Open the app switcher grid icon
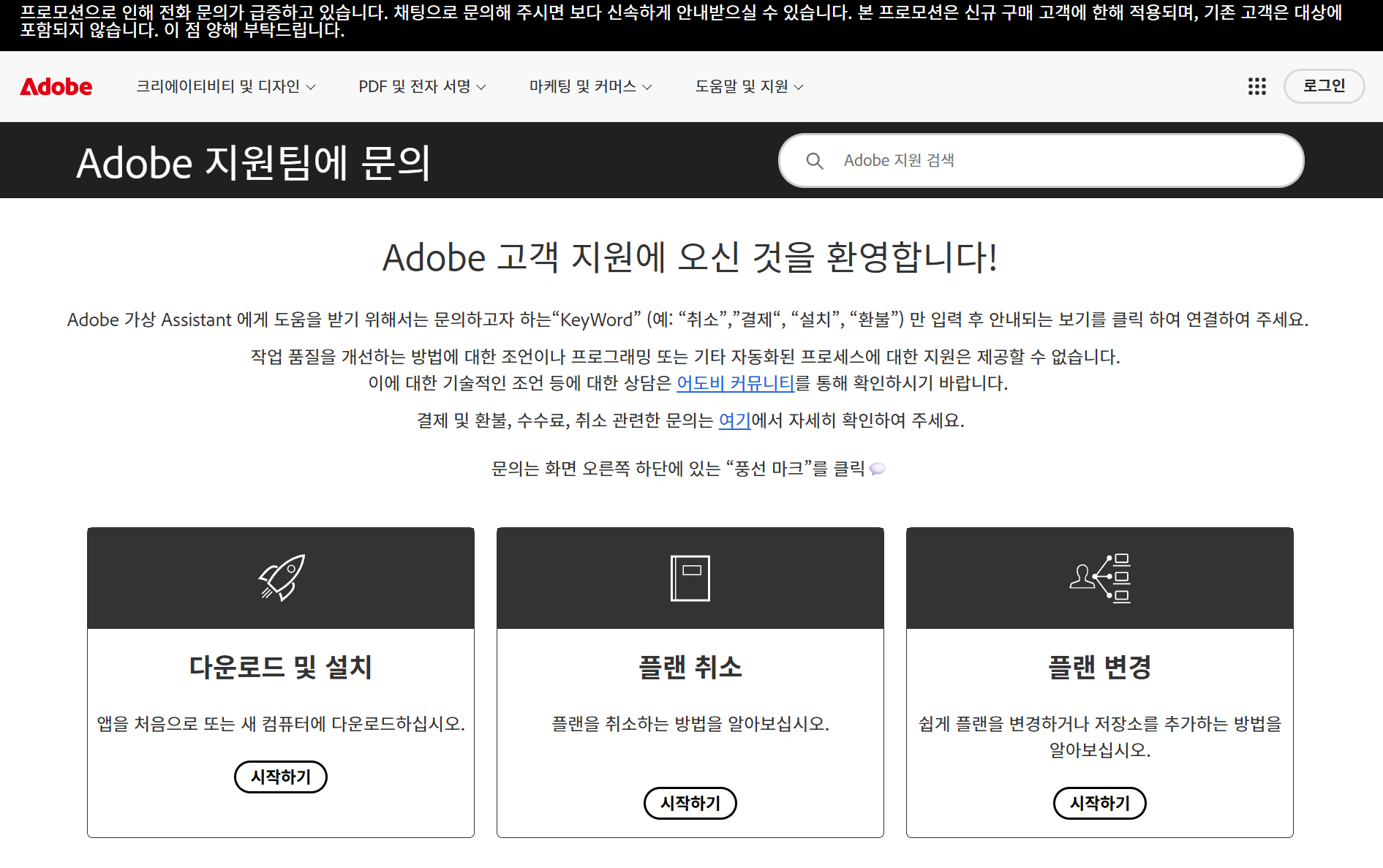 [x=1256, y=86]
